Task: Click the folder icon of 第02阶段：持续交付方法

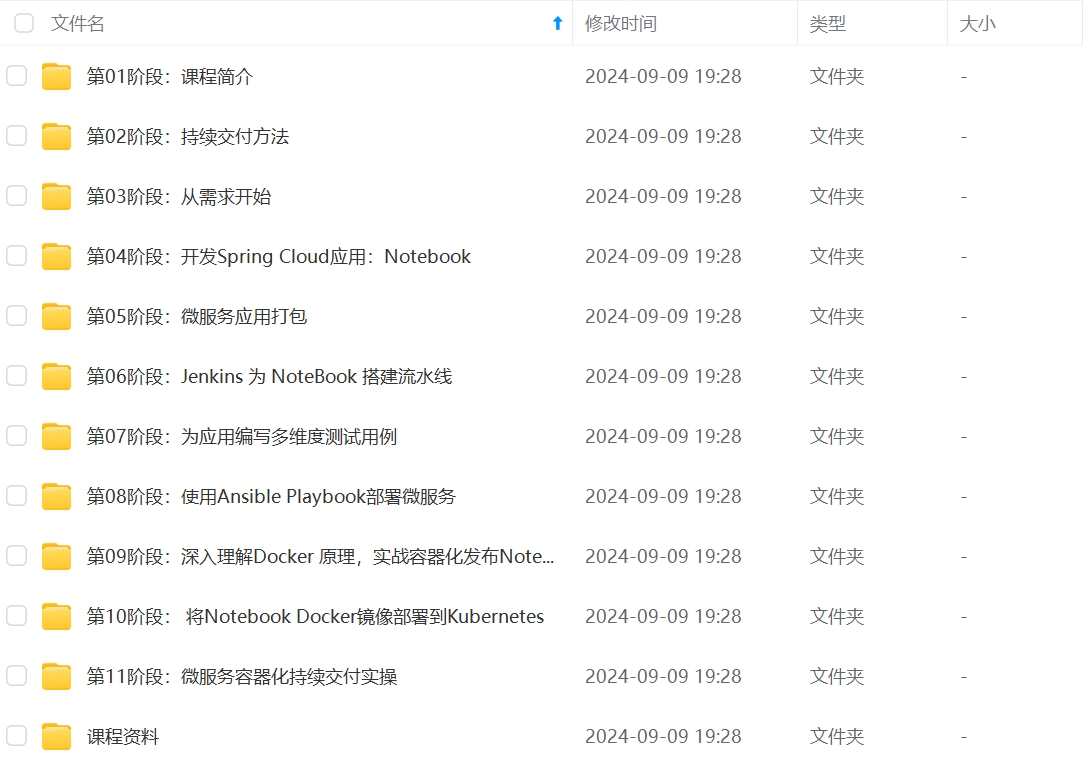Action: click(57, 136)
